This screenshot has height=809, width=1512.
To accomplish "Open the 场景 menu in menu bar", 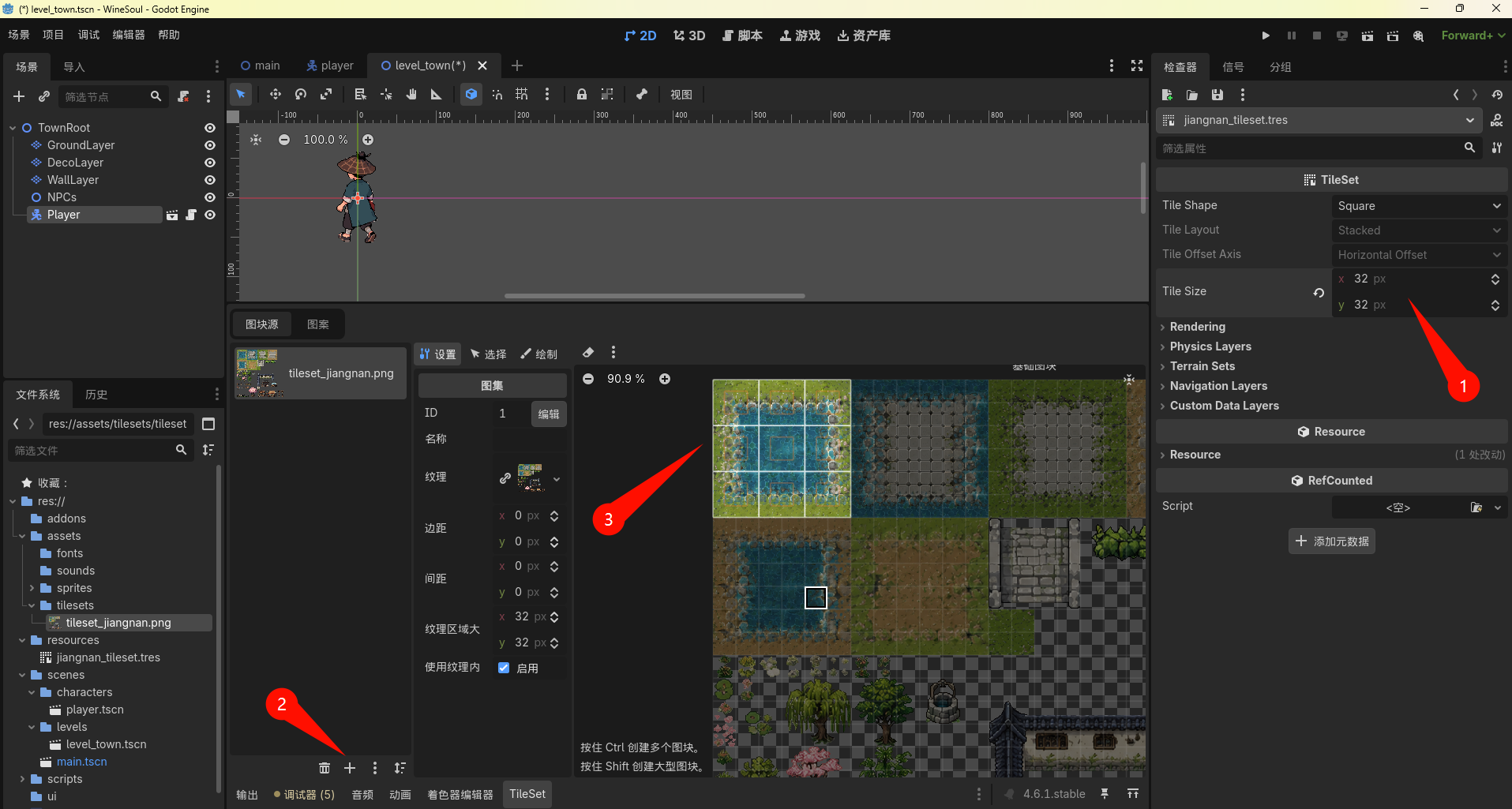I will pos(19,35).
